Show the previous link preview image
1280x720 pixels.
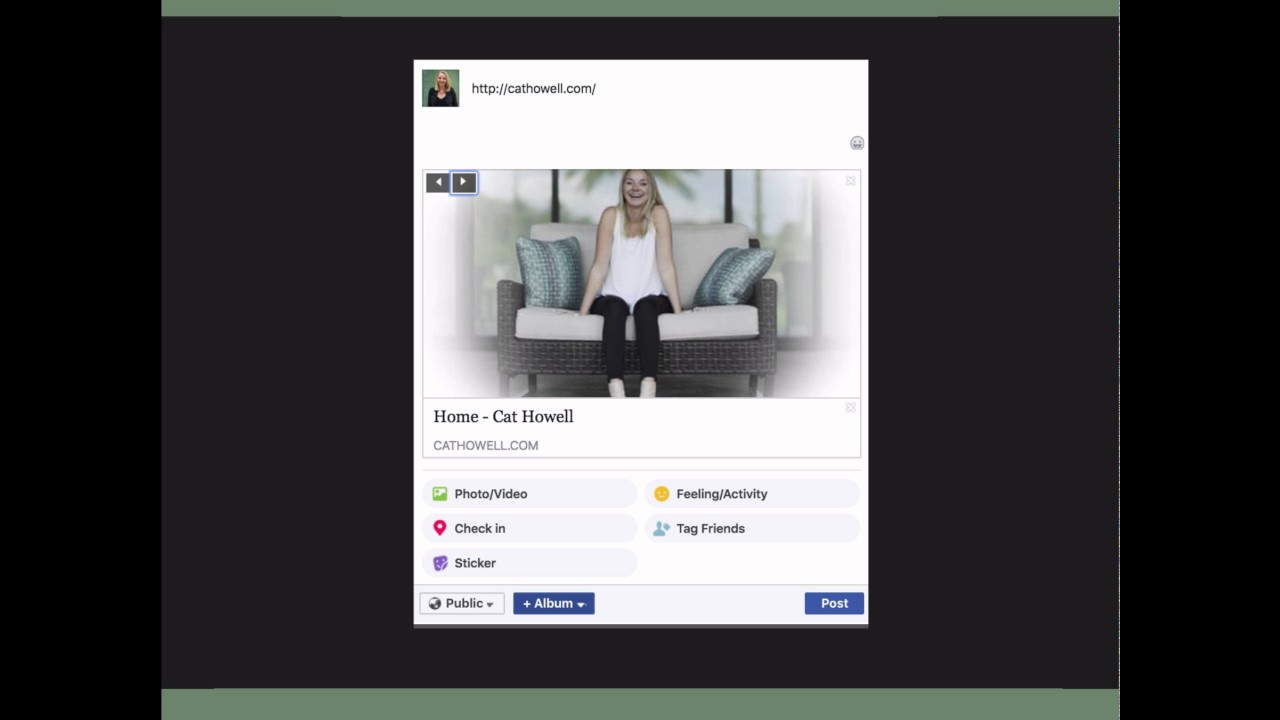pos(438,182)
